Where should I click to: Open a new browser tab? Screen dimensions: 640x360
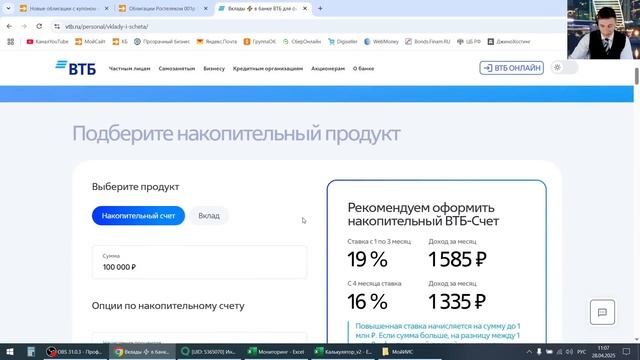(x=320, y=8)
